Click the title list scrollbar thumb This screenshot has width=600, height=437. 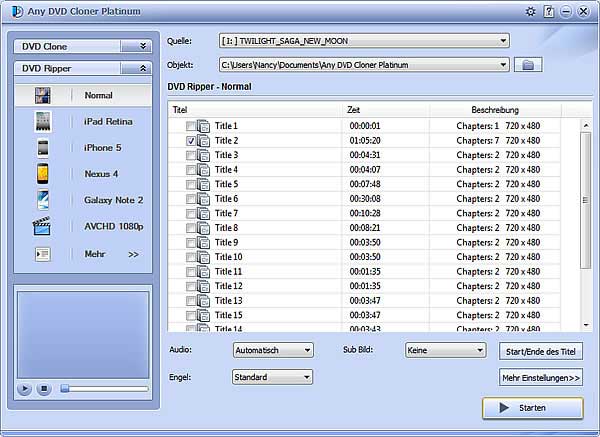click(x=585, y=200)
